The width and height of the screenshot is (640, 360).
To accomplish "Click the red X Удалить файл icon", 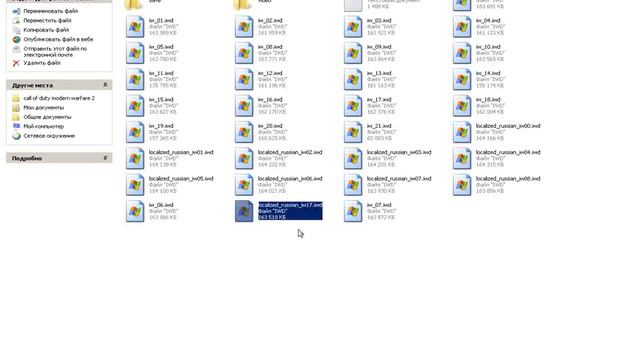I will point(16,63).
